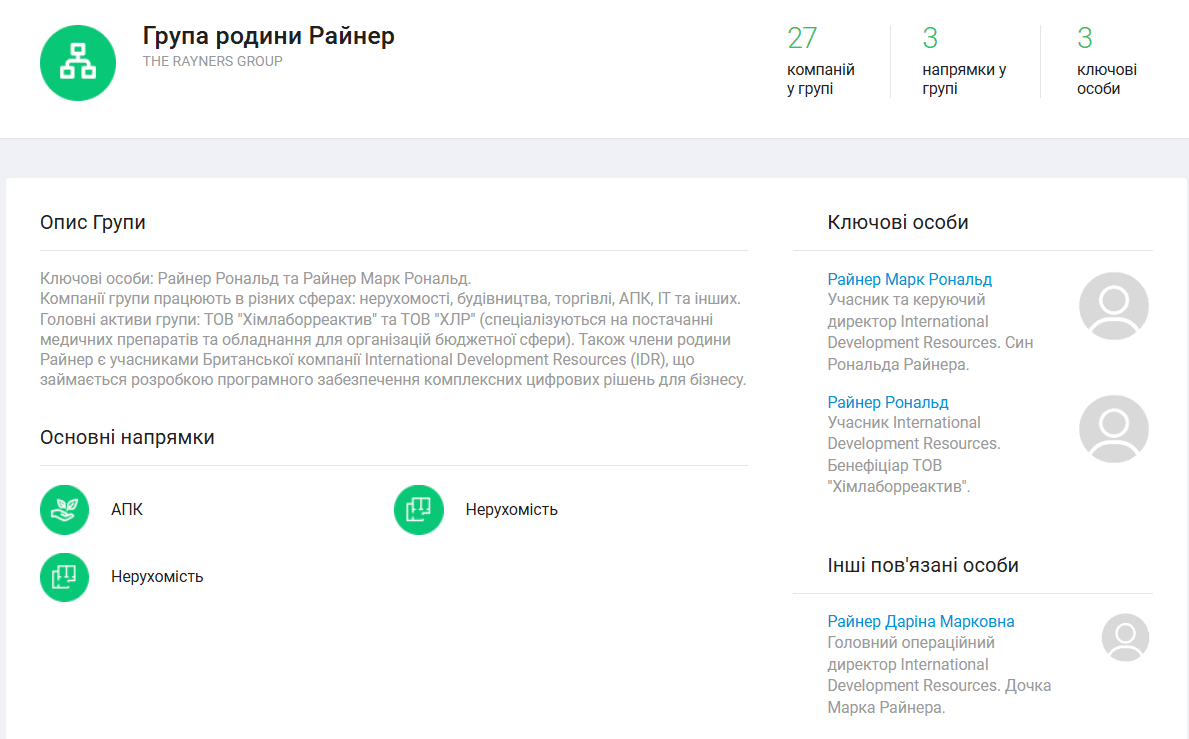
Task: Click the Нерухомість label under АПК
Action: pos(157,577)
